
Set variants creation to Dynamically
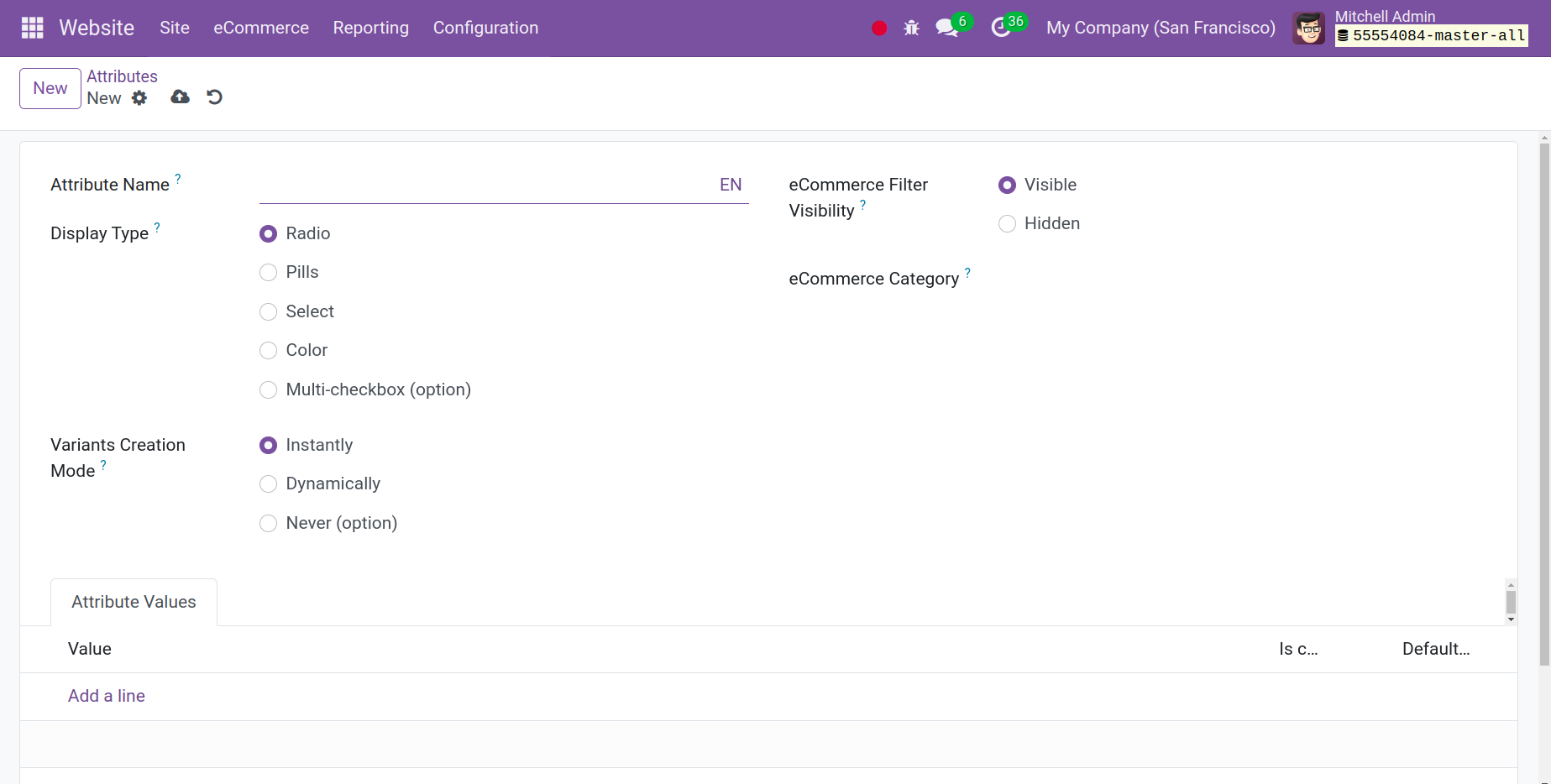click(268, 483)
